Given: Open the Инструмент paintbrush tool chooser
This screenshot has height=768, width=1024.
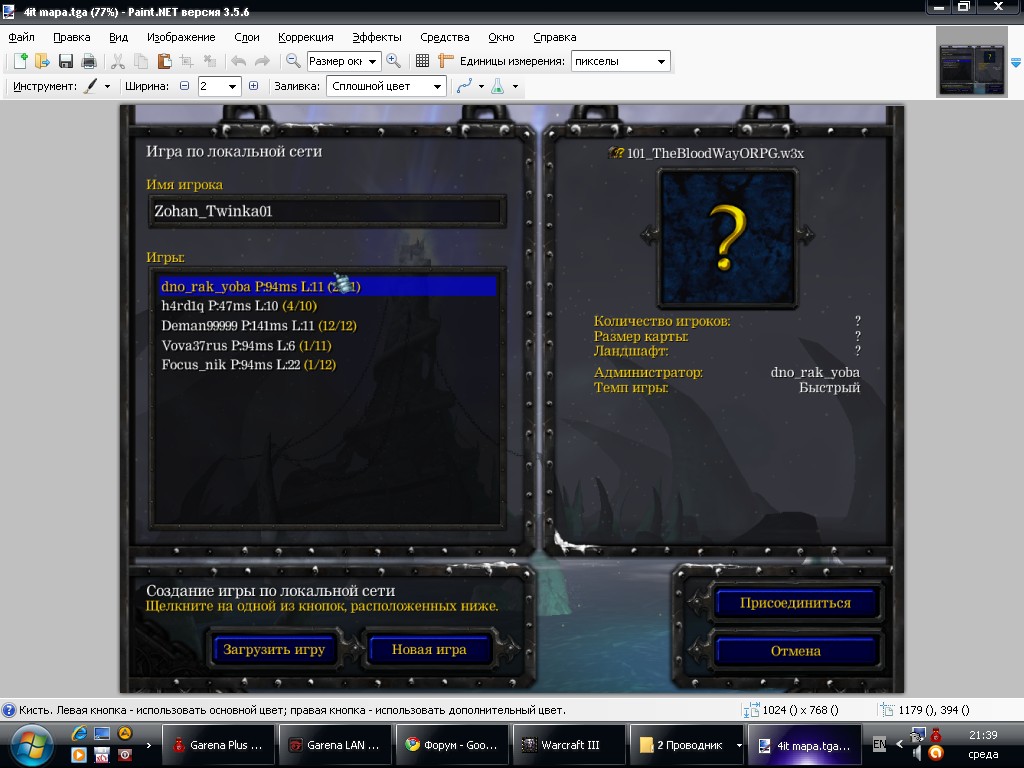Looking at the screenshot, I should tap(95, 86).
